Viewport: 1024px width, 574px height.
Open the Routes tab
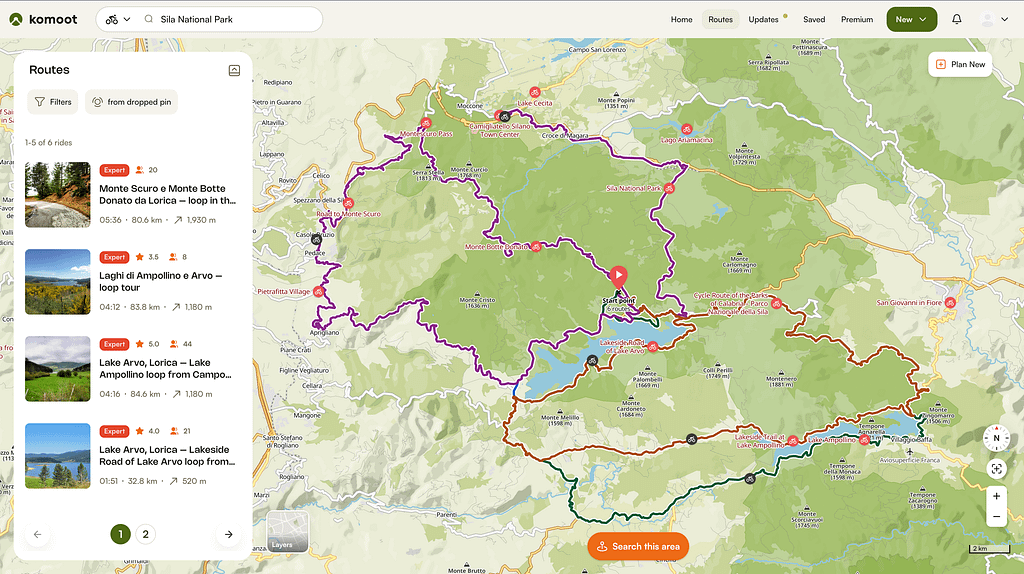(720, 19)
